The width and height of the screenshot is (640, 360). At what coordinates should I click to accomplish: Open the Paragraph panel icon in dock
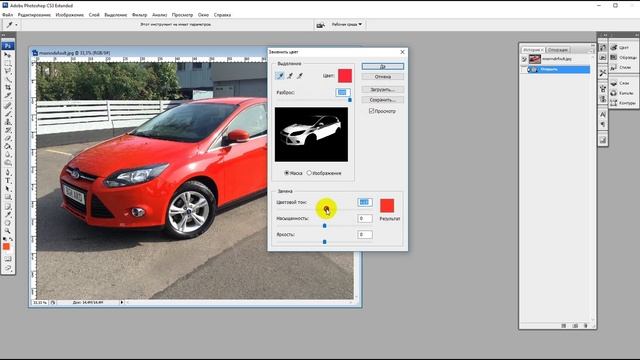603,124
